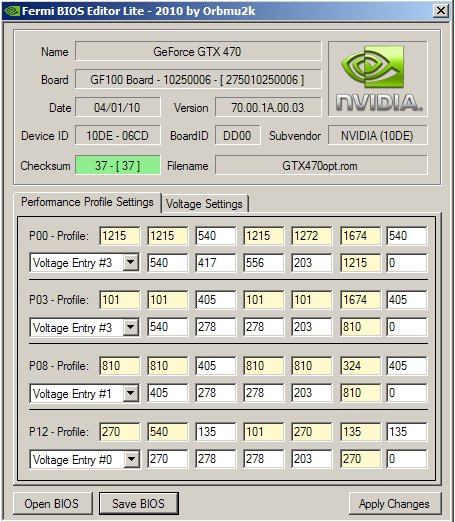
Task: Click the 'P00 - Profile:' label
Action: [x=59, y=236]
